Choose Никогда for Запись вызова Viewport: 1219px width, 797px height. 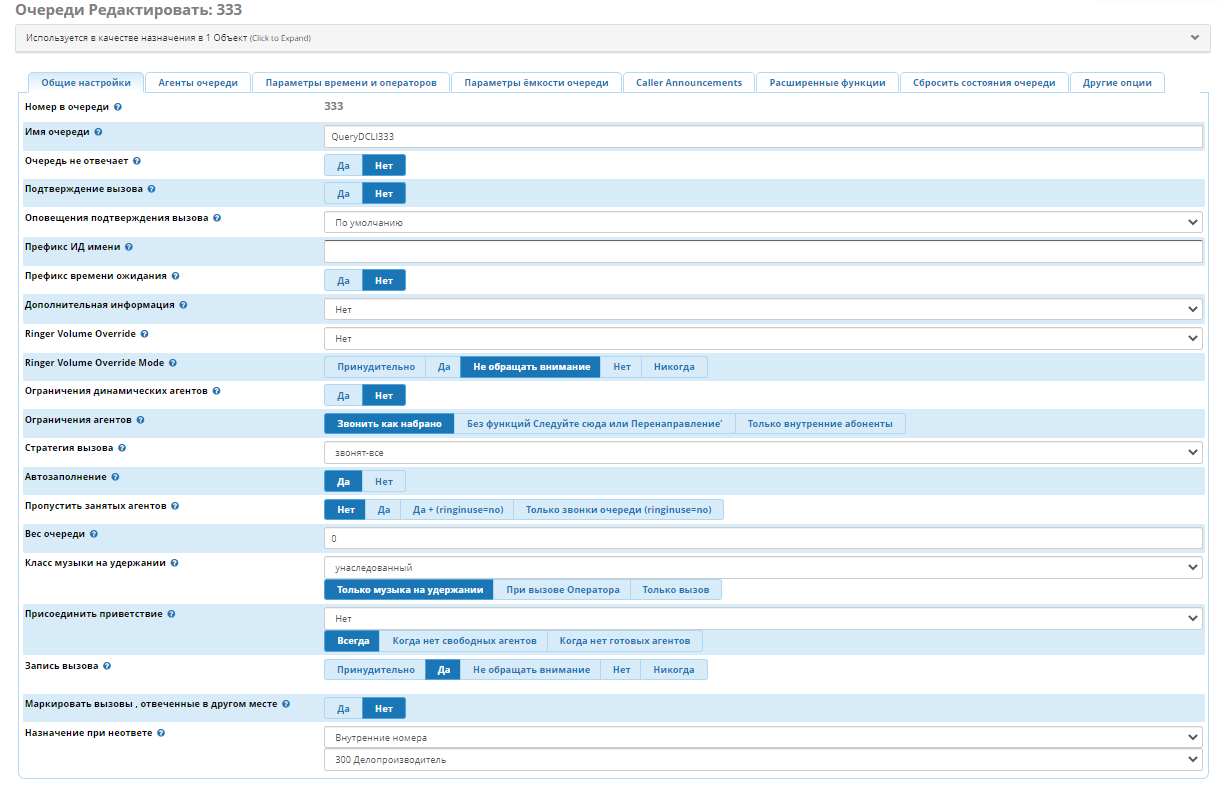(674, 670)
